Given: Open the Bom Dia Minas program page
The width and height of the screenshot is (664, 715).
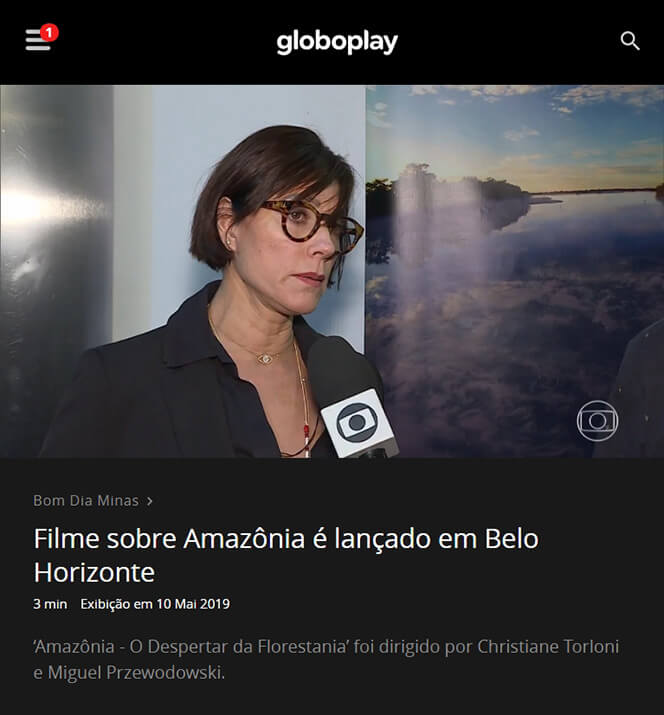Looking at the screenshot, I should (86, 501).
